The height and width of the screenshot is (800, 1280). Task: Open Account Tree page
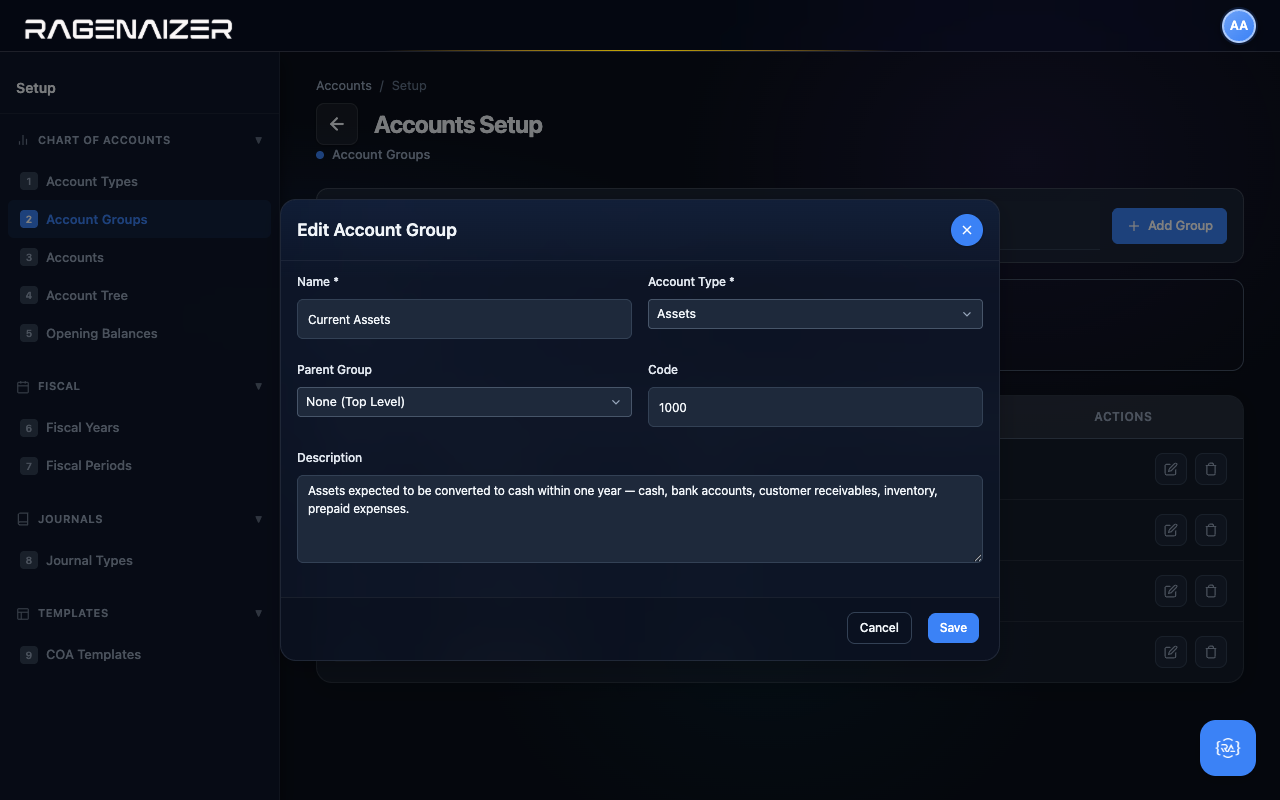[x=139, y=295]
